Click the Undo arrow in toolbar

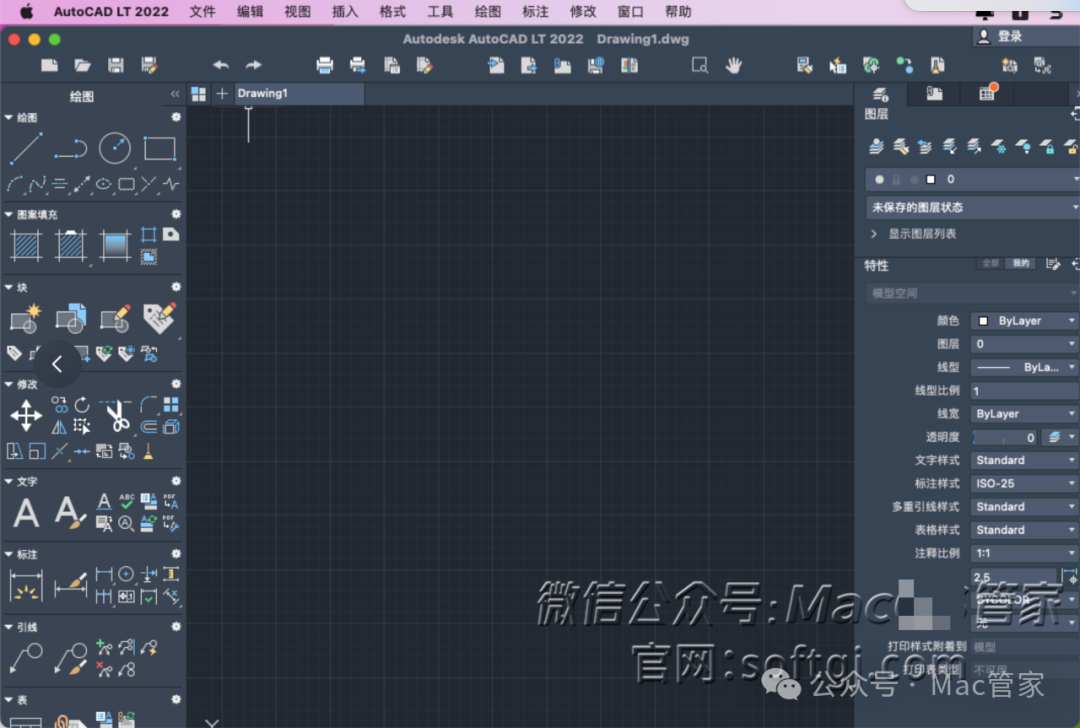220,65
